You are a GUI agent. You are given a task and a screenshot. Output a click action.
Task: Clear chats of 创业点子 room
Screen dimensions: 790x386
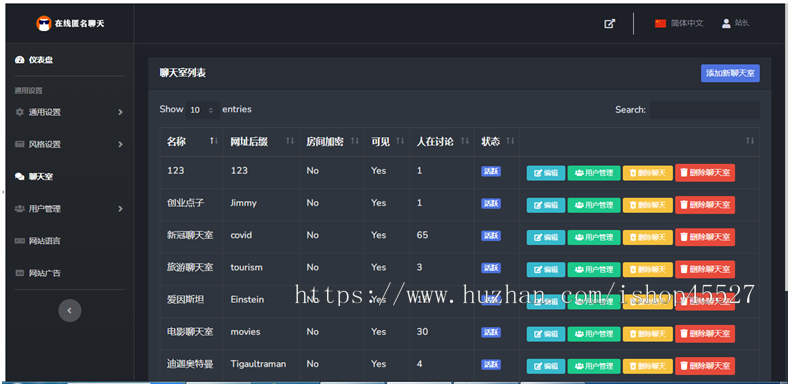click(x=647, y=205)
